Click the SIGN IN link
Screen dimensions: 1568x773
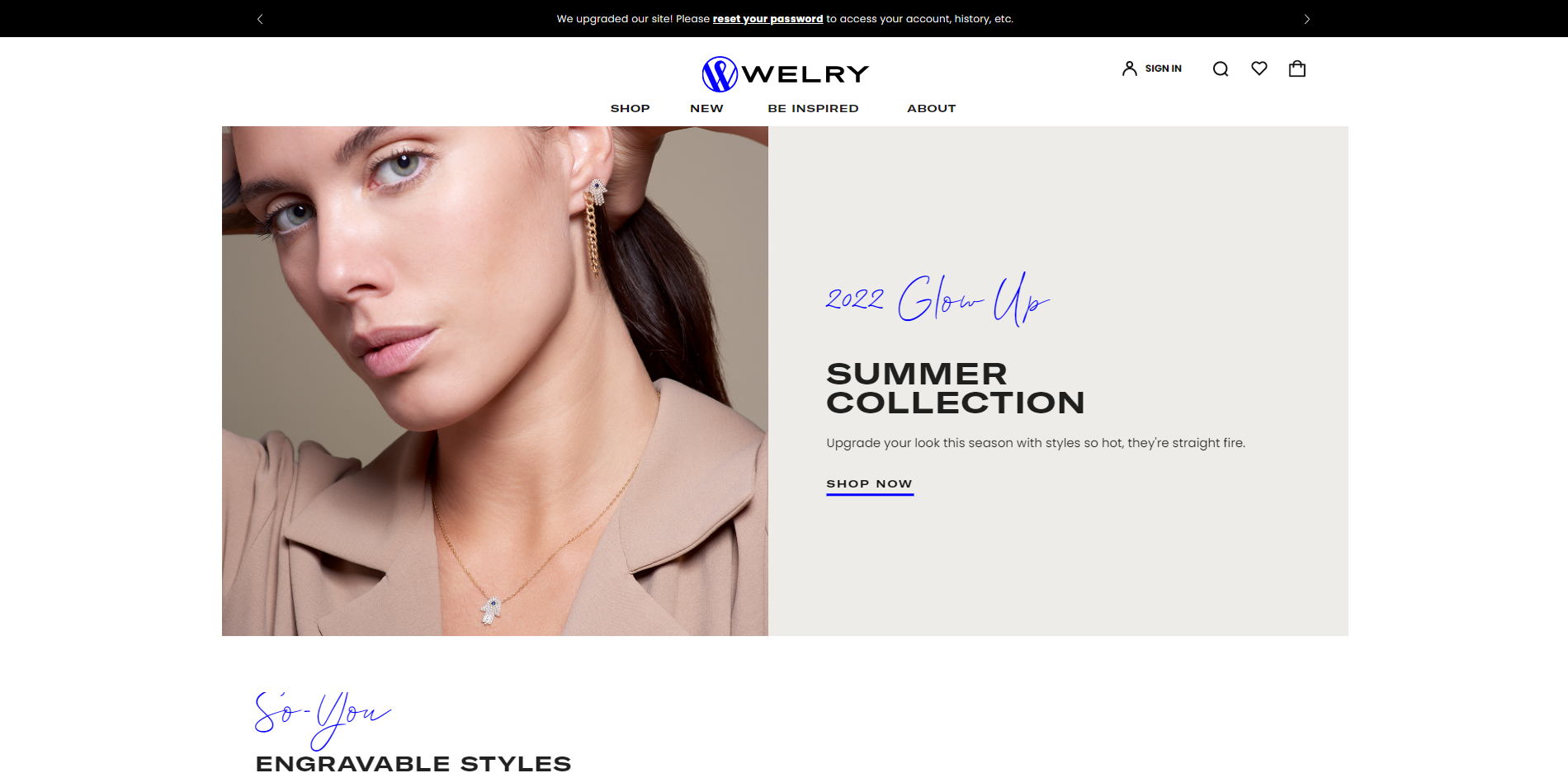click(x=1163, y=68)
